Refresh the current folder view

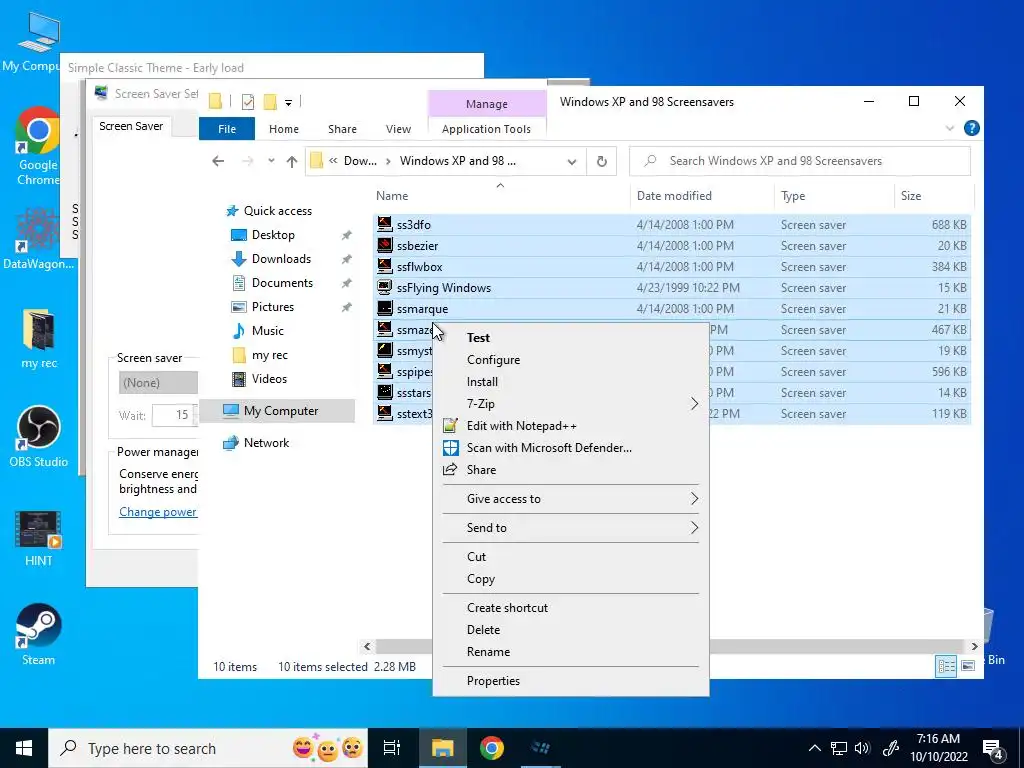tap(601, 161)
